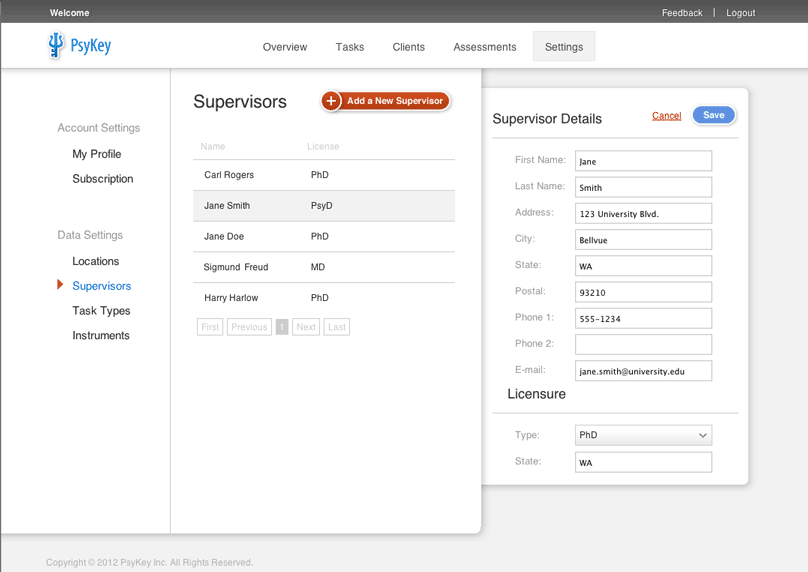The image size is (808, 572).
Task: Click the First pagination button
Action: pos(210,327)
